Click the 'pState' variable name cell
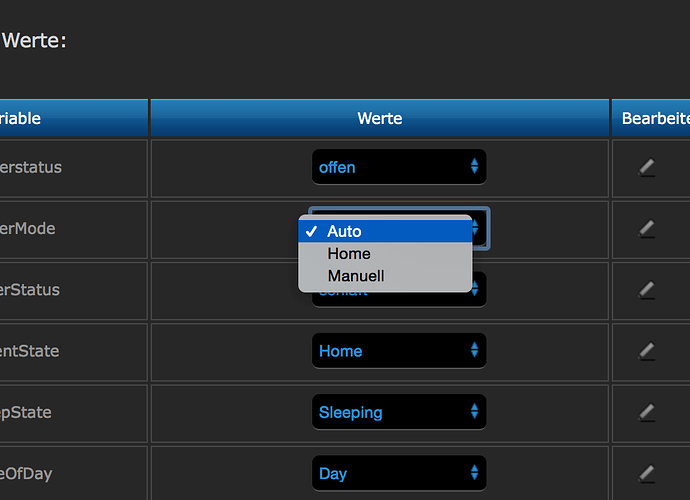Screen dimensions: 690x500 click(26, 412)
